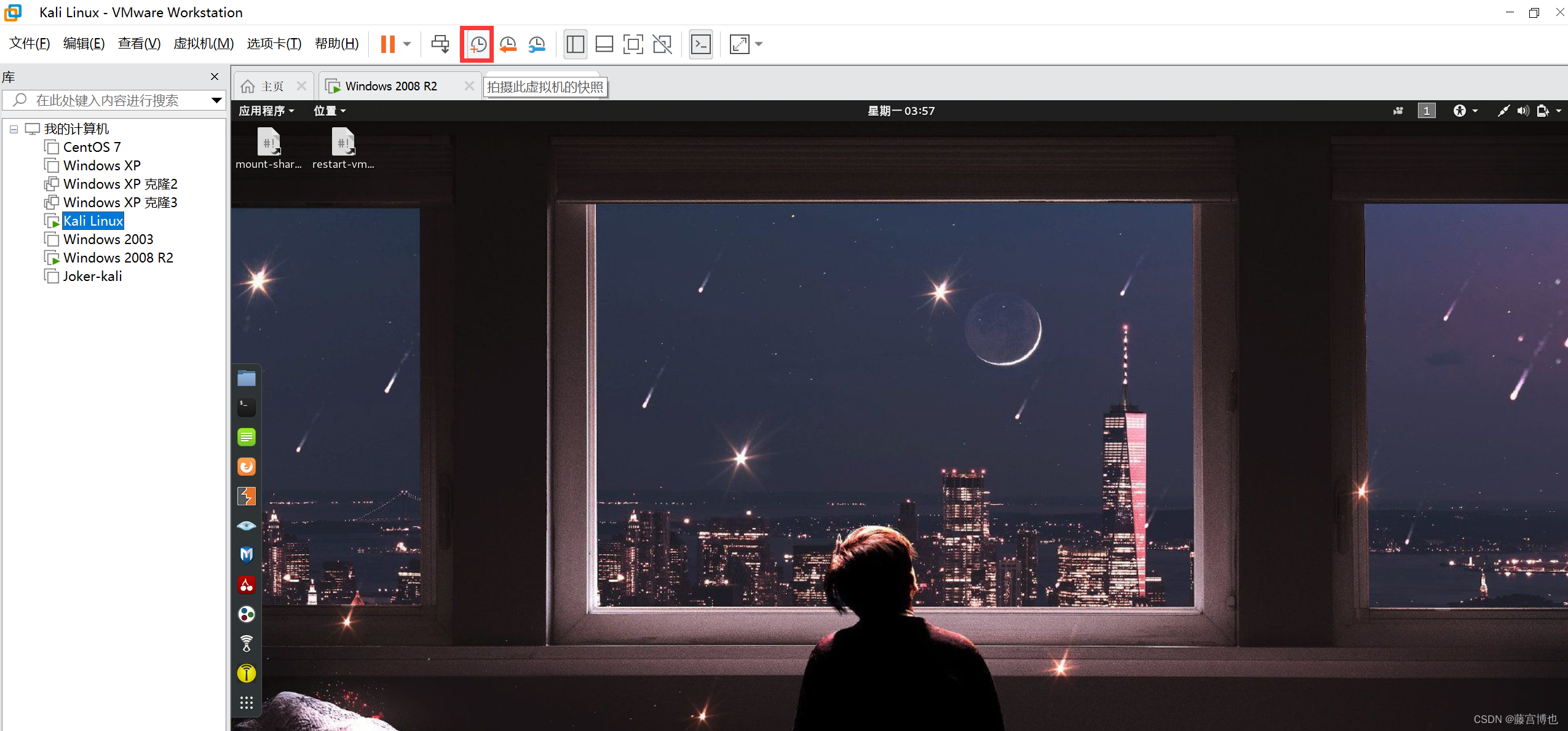Take a snapshot of this VM
The height and width of the screenshot is (731, 1568).
(x=477, y=44)
